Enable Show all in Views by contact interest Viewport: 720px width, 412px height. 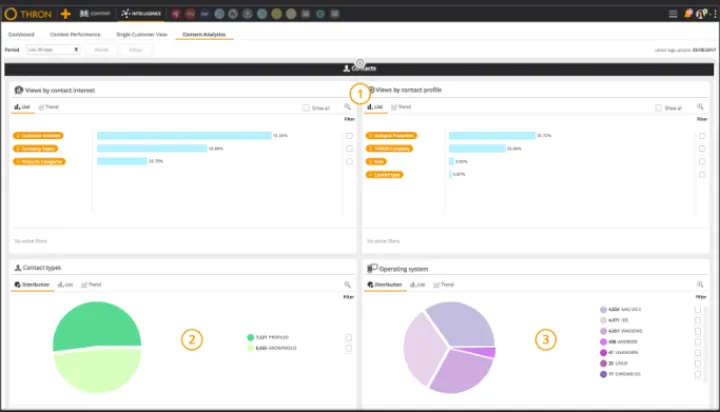click(306, 107)
